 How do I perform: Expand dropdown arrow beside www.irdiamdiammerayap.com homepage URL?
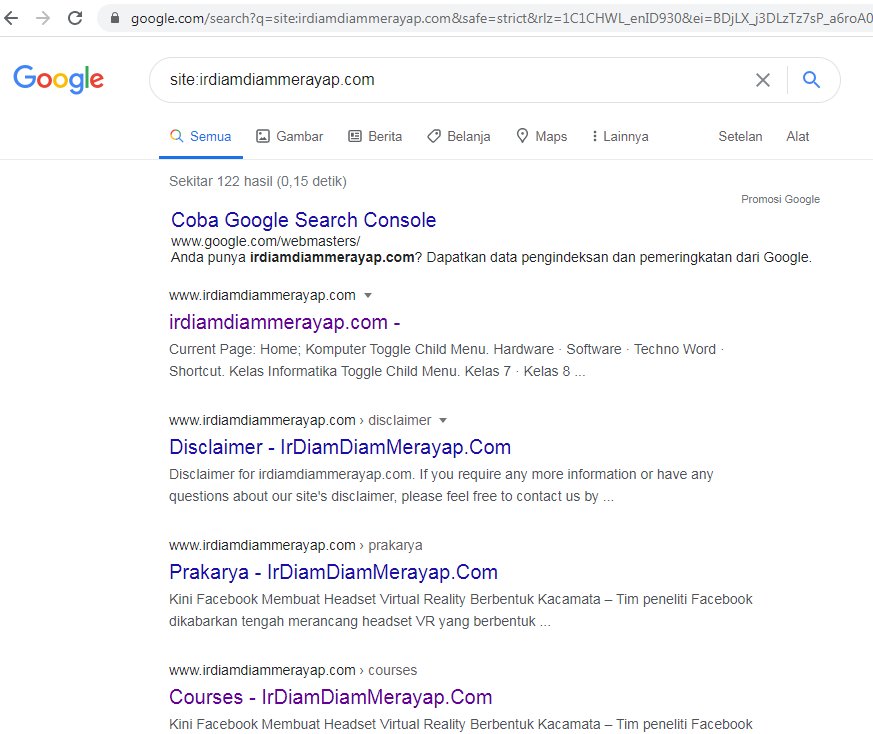pos(367,295)
